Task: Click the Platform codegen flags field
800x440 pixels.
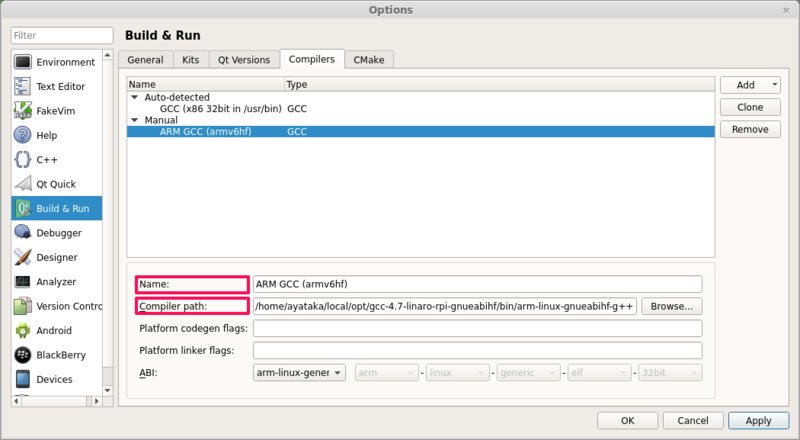Action: (478, 328)
